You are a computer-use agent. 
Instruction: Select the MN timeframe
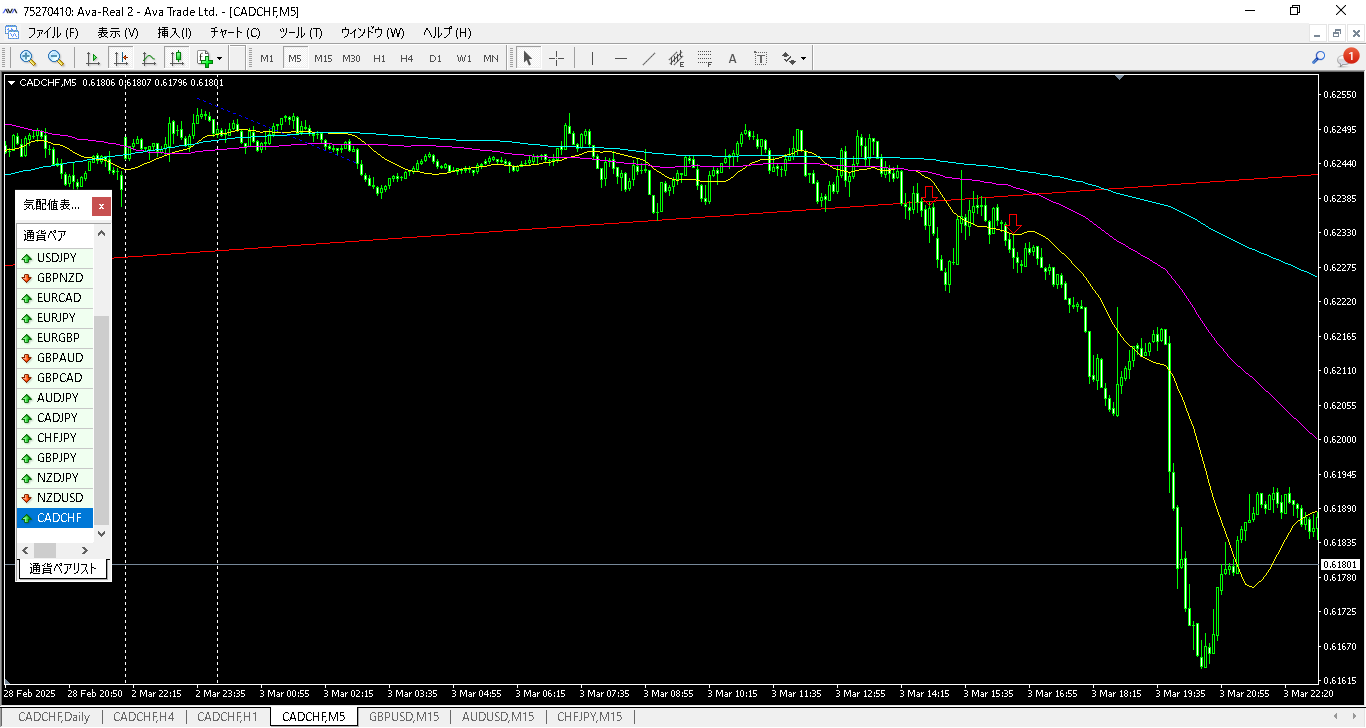[x=491, y=58]
